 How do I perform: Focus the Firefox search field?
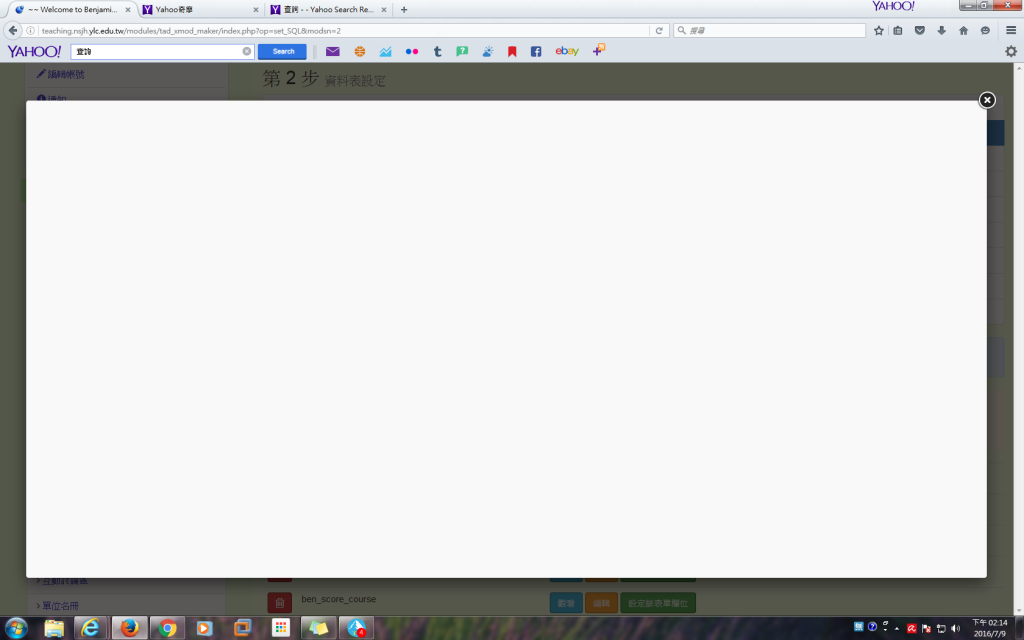tap(769, 31)
